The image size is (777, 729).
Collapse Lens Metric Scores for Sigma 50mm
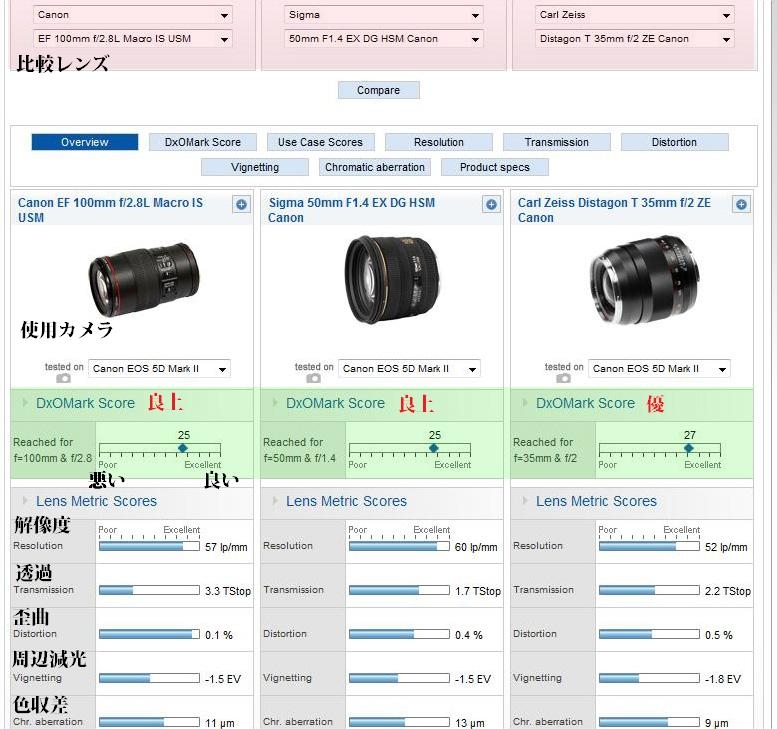(275, 501)
